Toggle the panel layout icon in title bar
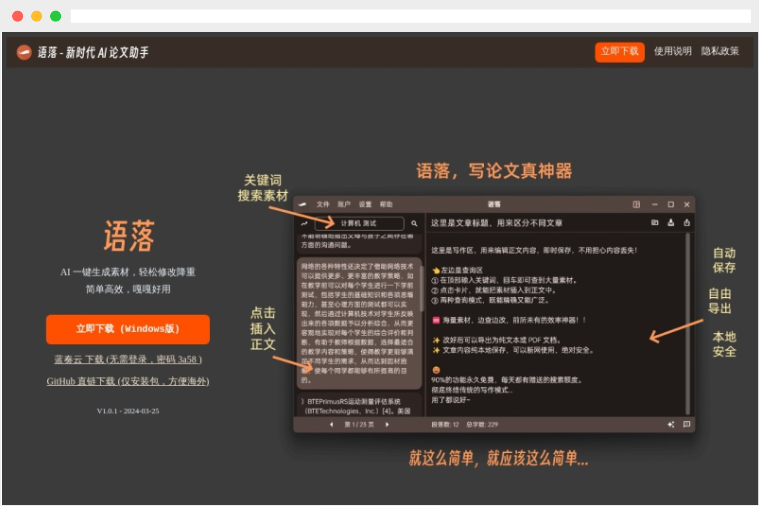 [636, 204]
